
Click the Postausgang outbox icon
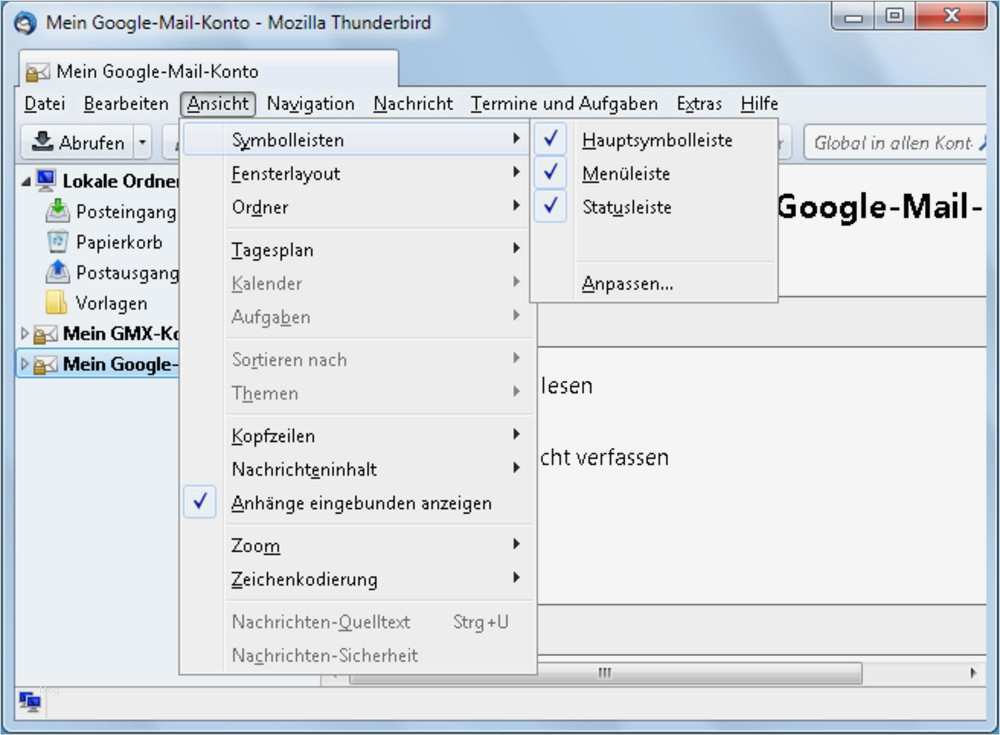click(57, 272)
